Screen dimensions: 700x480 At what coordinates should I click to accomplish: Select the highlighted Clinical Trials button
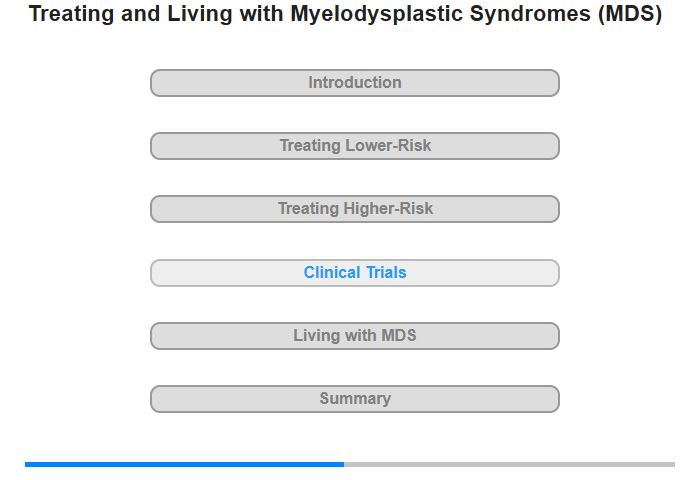point(355,273)
